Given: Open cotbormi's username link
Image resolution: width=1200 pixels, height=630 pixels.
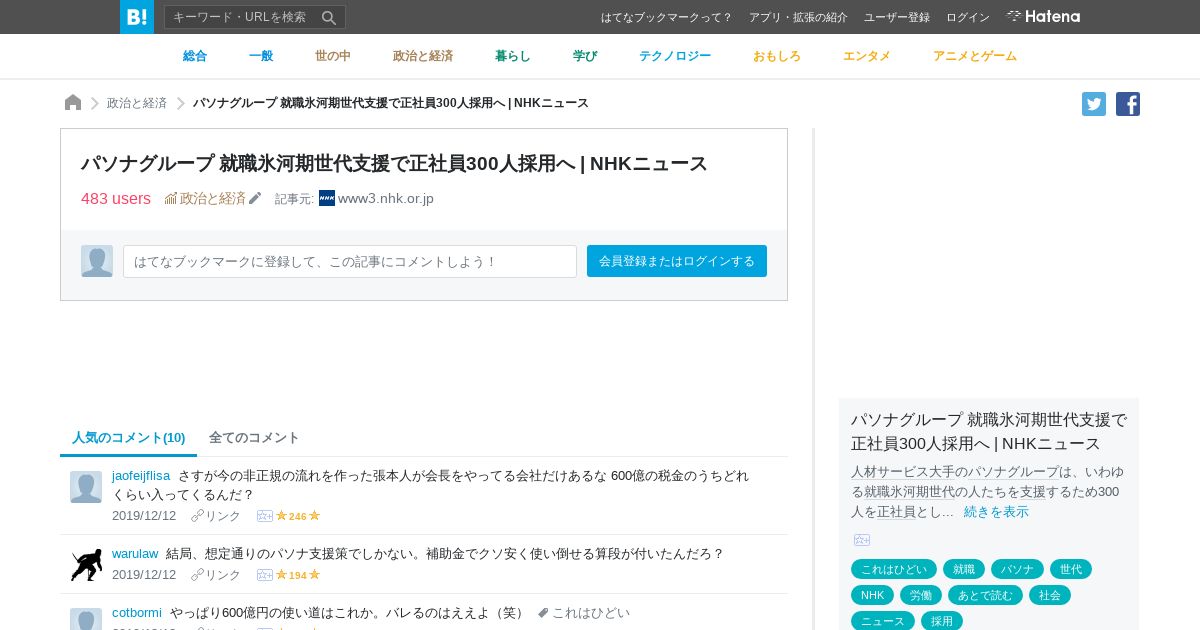Looking at the screenshot, I should [x=137, y=612].
